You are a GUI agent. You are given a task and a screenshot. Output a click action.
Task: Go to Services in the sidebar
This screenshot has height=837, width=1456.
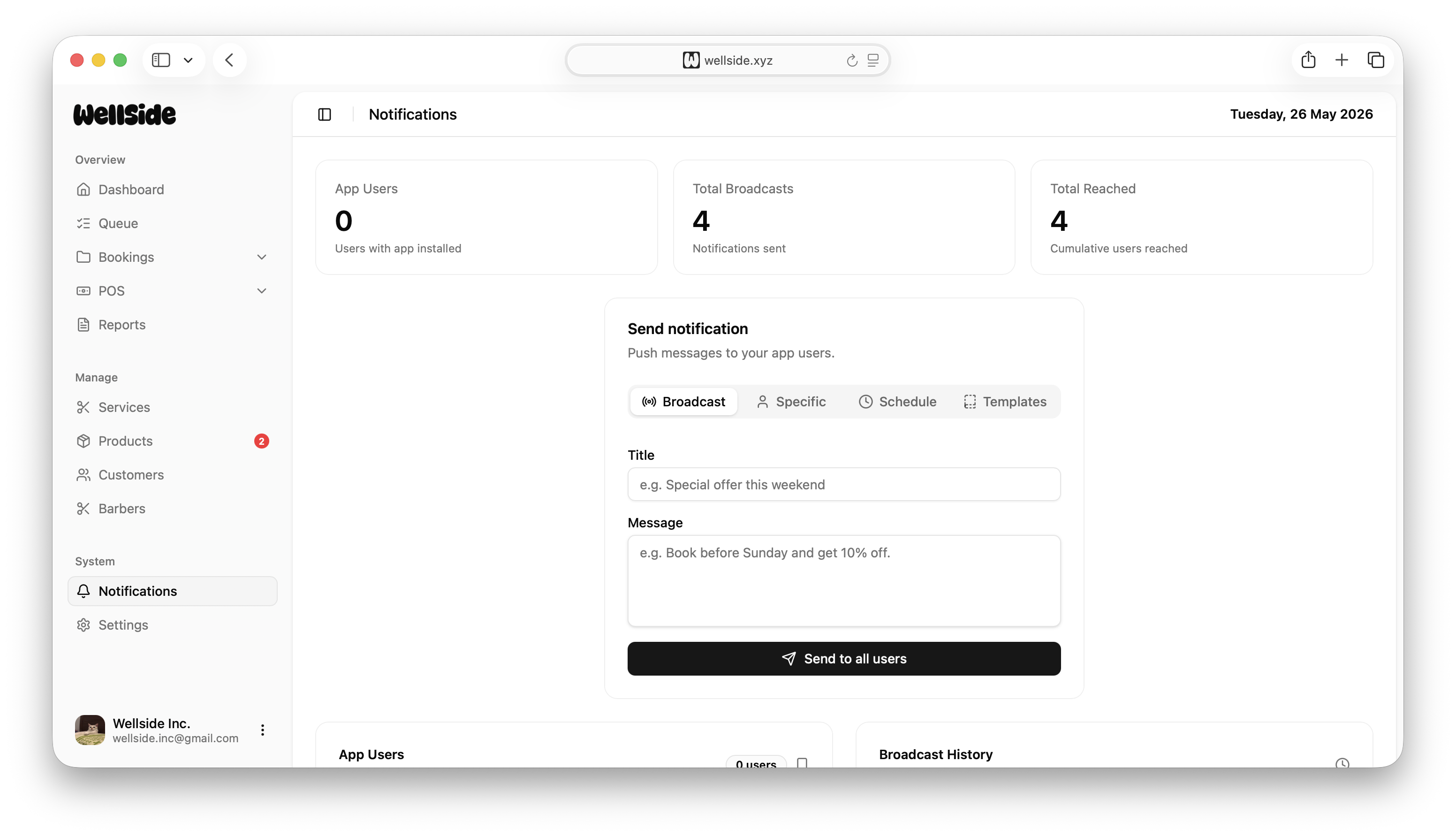point(172,407)
